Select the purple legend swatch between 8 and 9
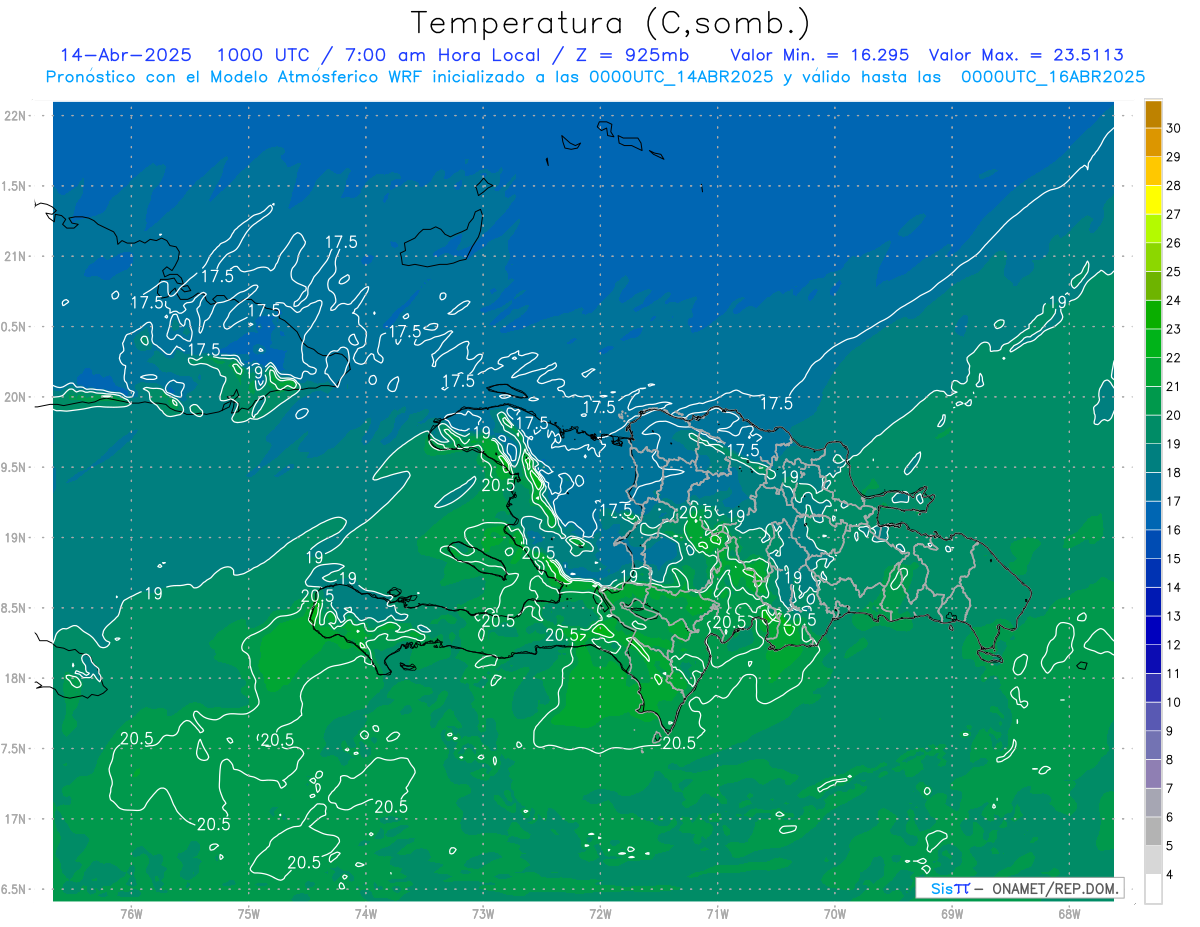The image size is (1200, 927). point(1153,746)
